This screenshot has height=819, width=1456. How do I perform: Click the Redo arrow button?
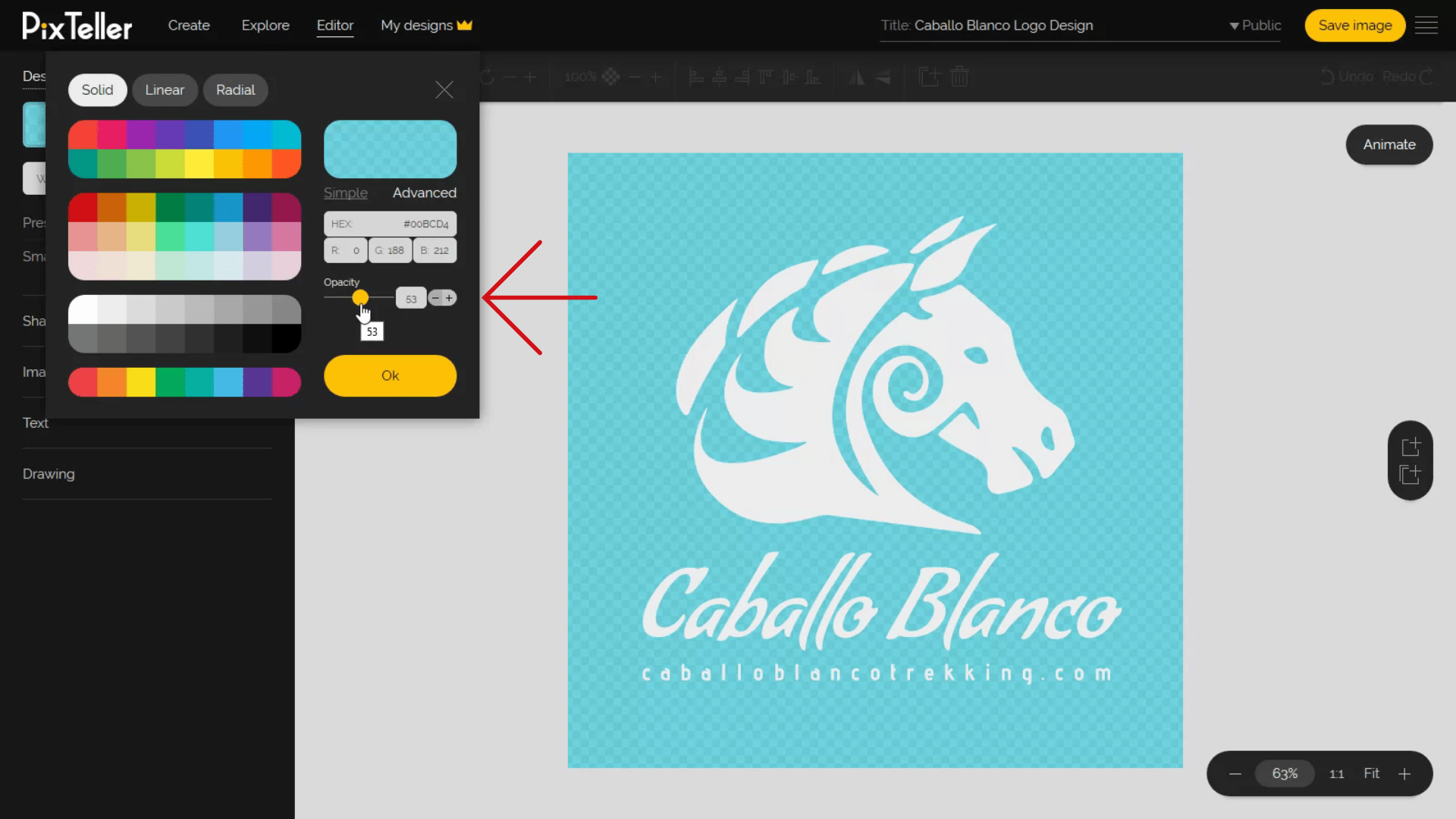pyautogui.click(x=1408, y=77)
